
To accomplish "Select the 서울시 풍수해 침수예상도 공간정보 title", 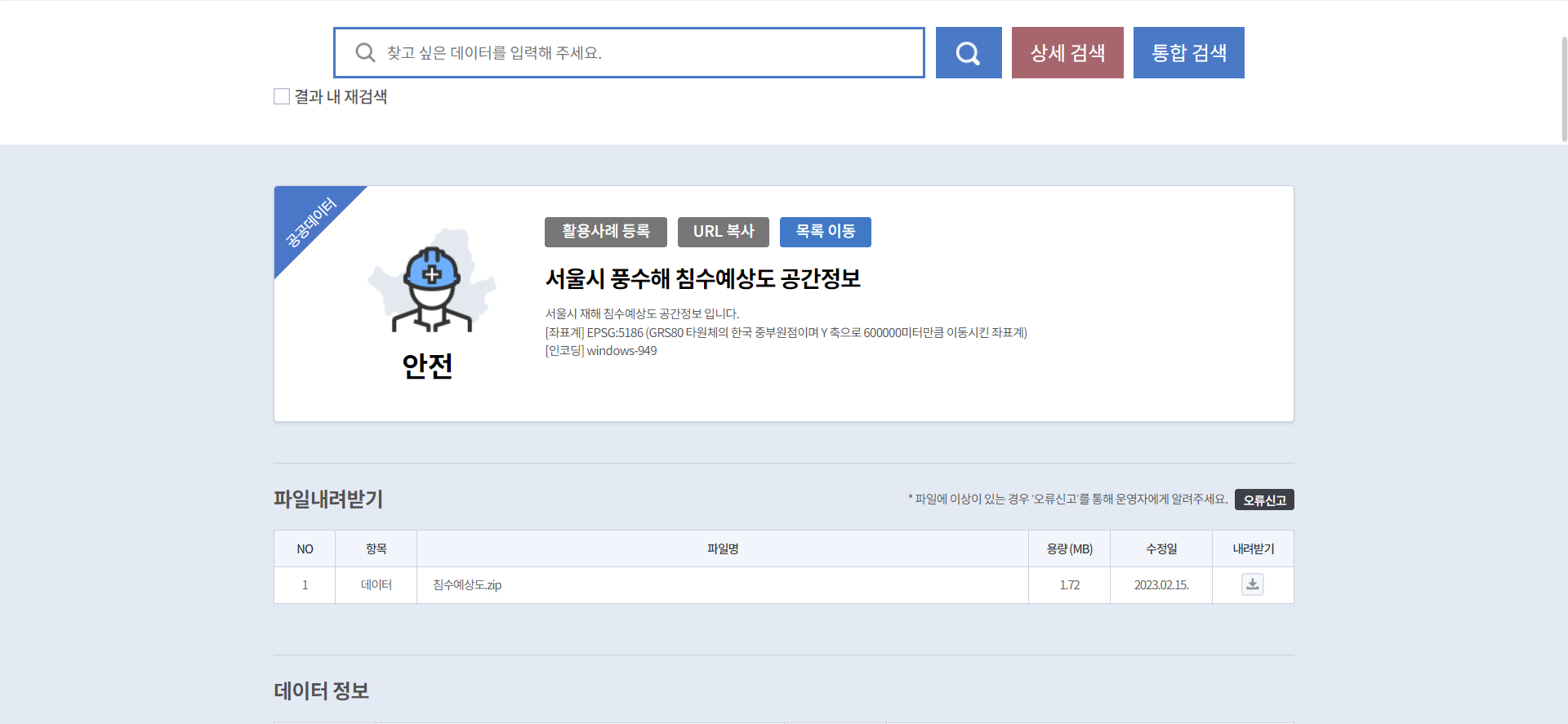I will [703, 278].
